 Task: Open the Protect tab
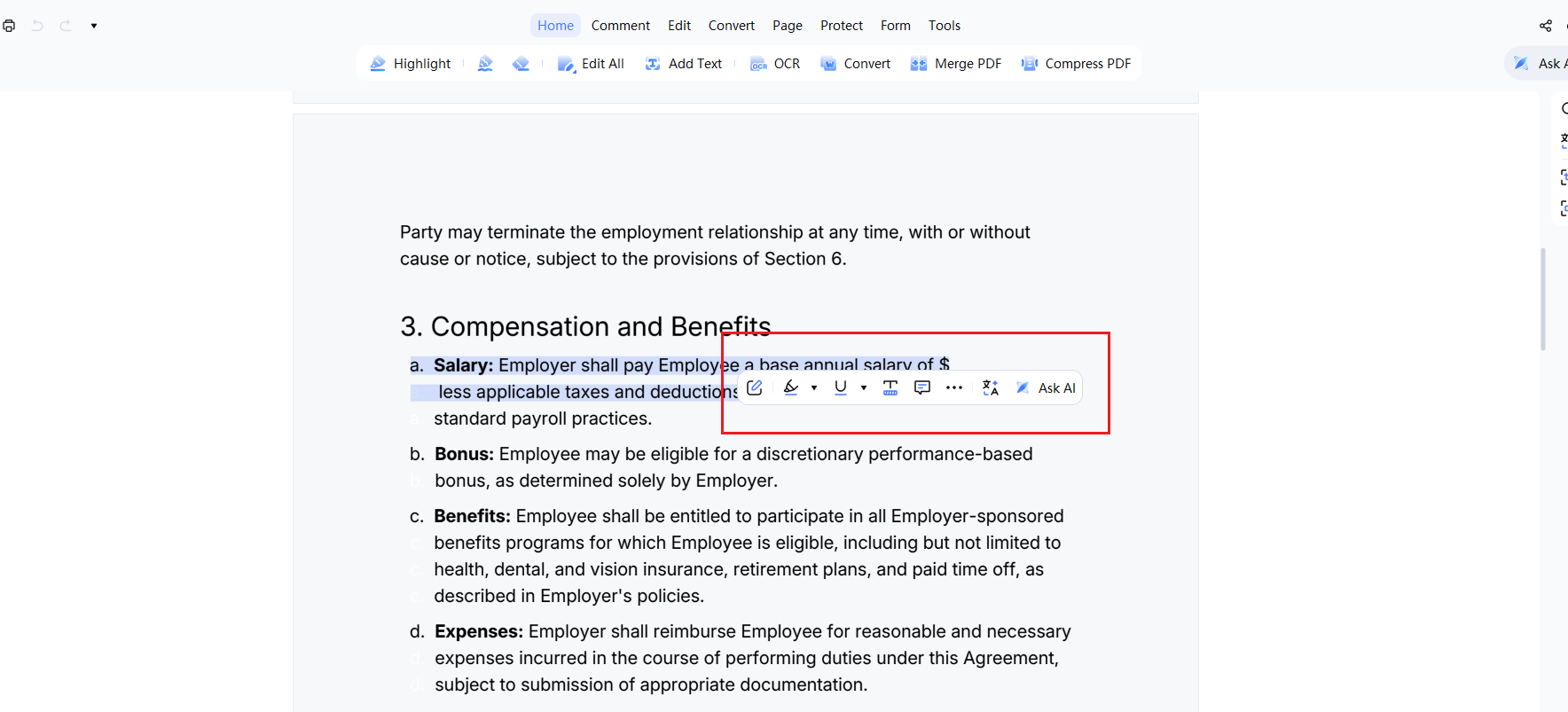[841, 26]
